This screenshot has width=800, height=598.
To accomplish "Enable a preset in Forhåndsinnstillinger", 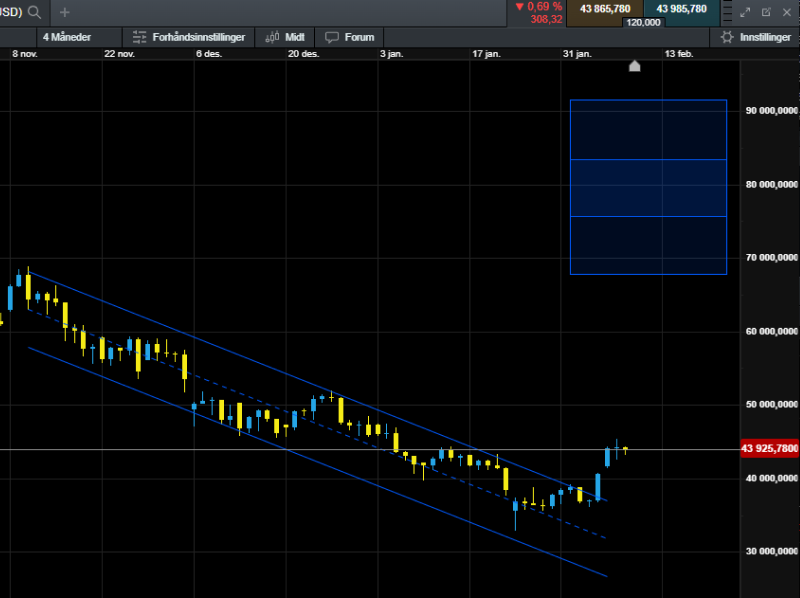I will (x=190, y=36).
